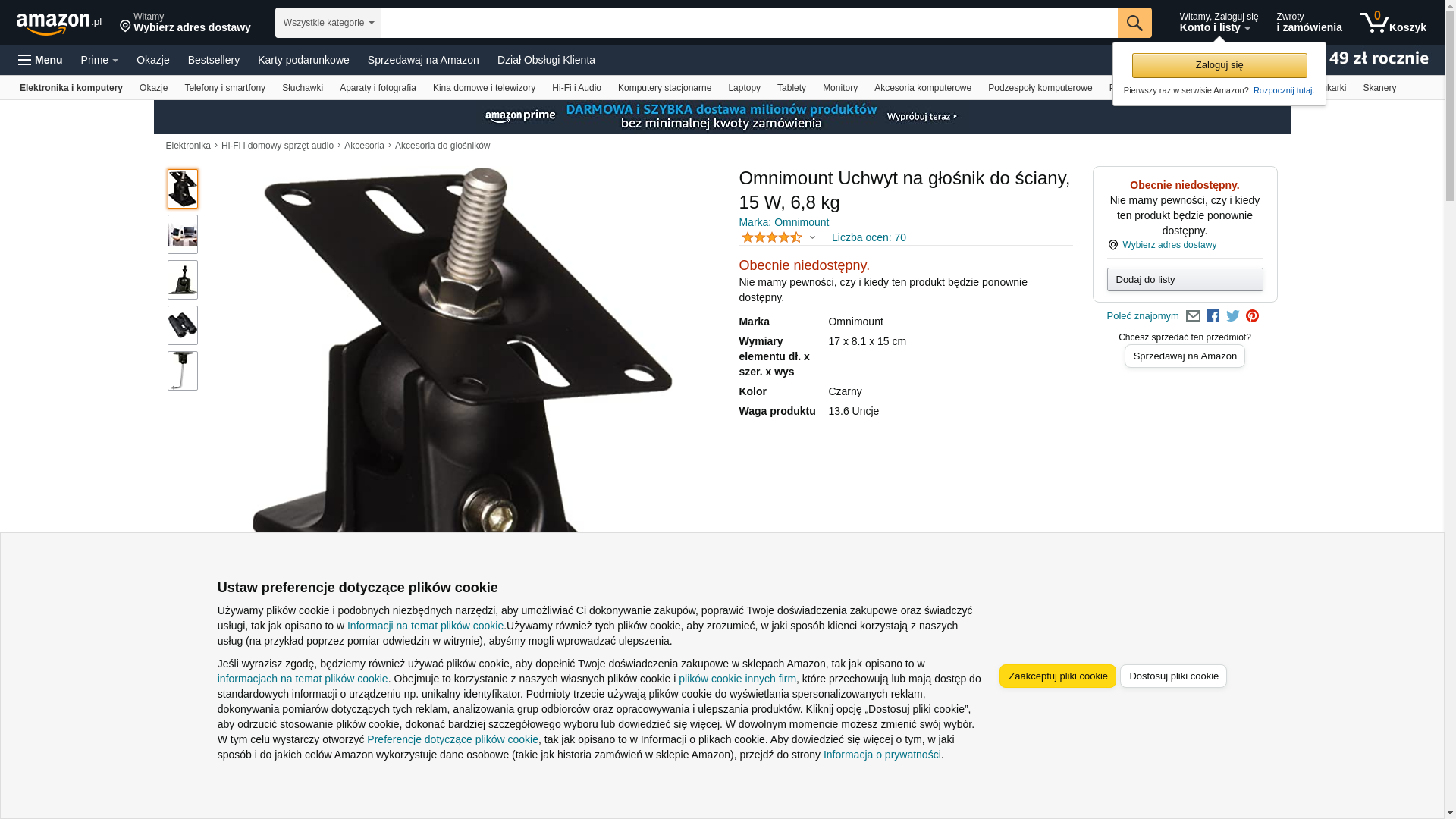The image size is (1456, 819).
Task: Share the product via the Twitter icon
Action: tap(1233, 316)
